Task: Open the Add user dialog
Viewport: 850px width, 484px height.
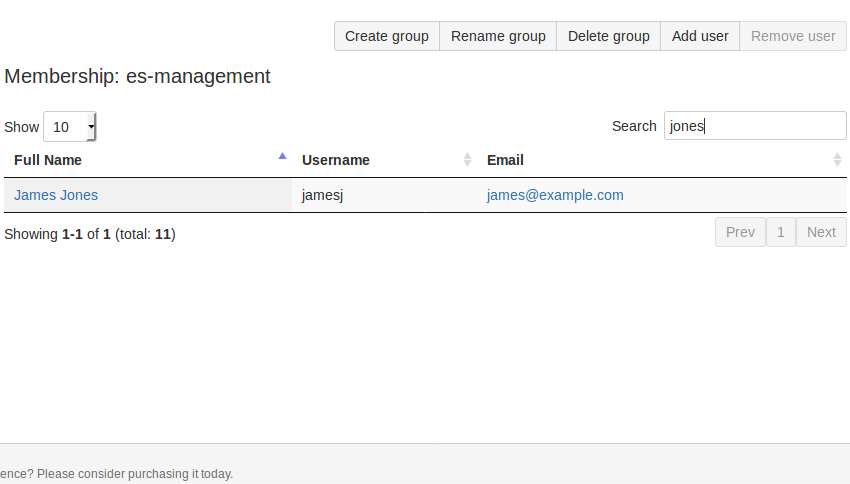Action: click(699, 36)
